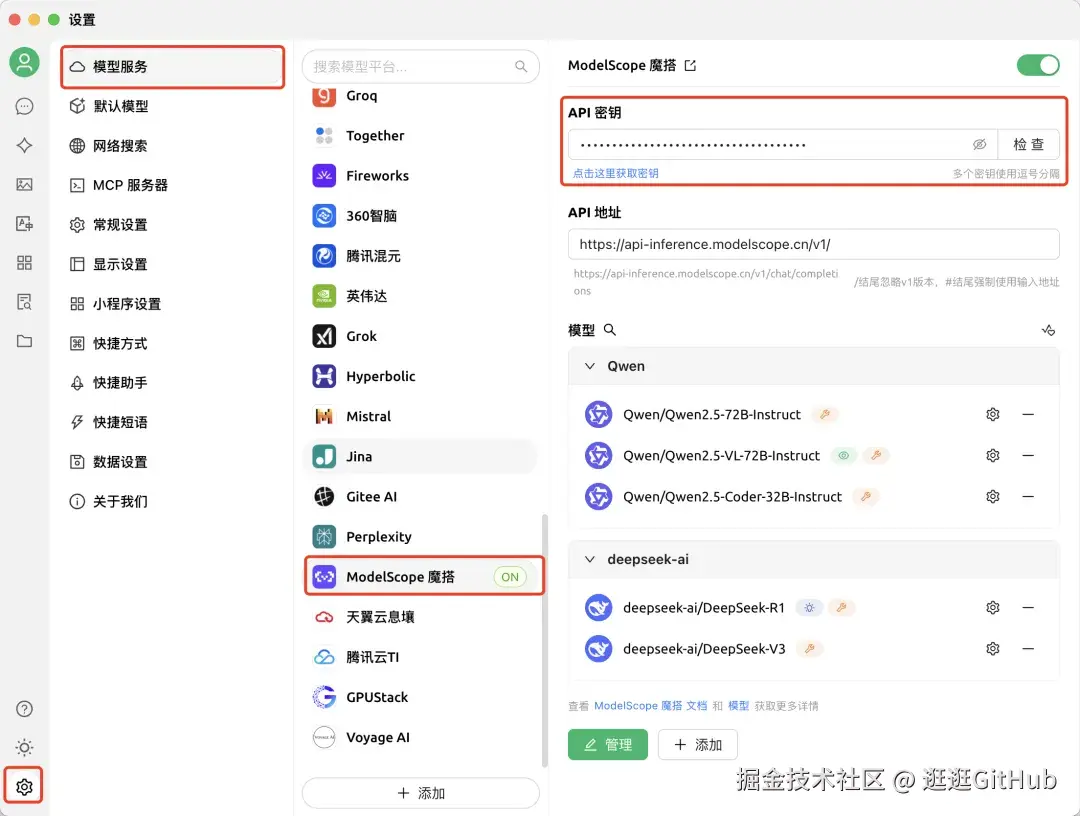The image size is (1080, 816).
Task: Open the assistants sidebar icon
Action: pos(24,145)
